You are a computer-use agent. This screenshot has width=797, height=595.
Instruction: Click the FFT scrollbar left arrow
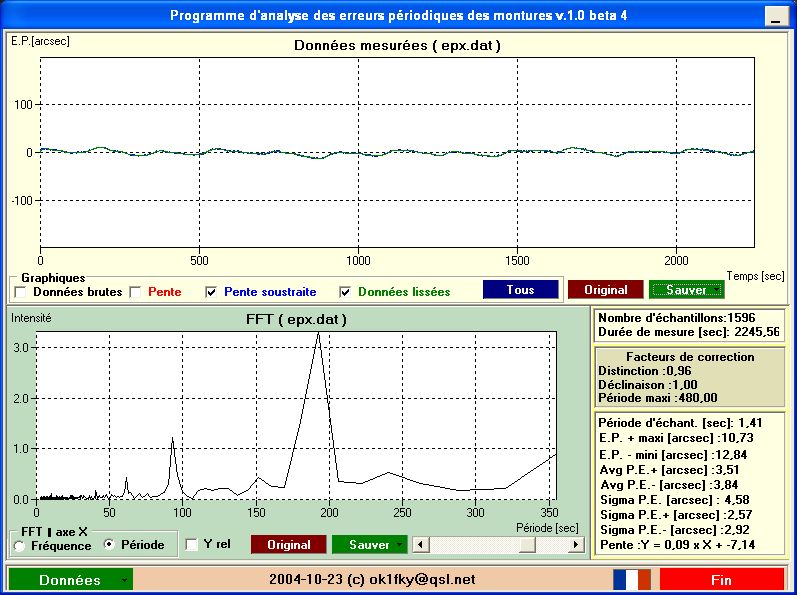[x=420, y=545]
